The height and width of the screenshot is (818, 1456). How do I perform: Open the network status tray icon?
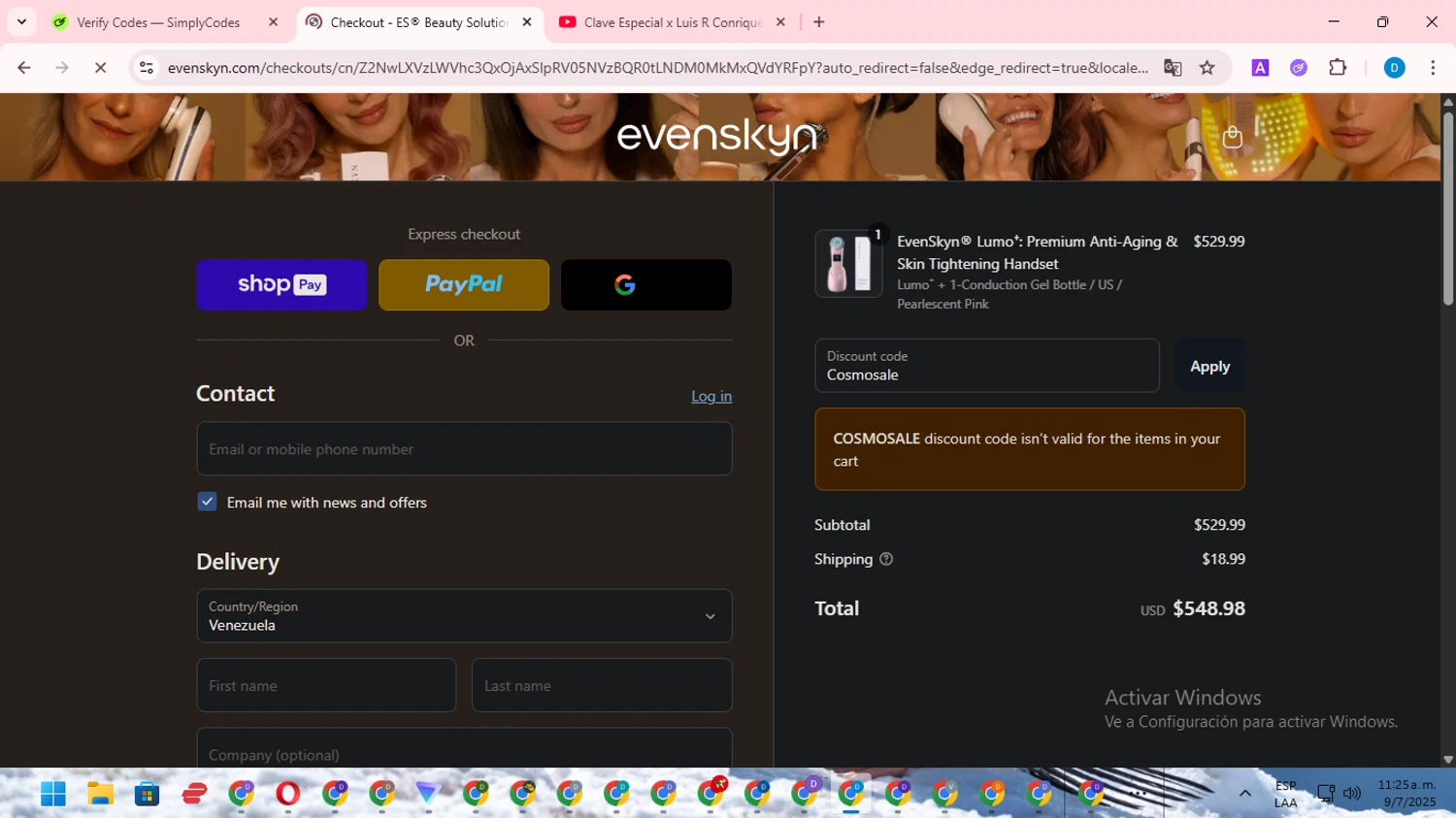(x=1325, y=794)
